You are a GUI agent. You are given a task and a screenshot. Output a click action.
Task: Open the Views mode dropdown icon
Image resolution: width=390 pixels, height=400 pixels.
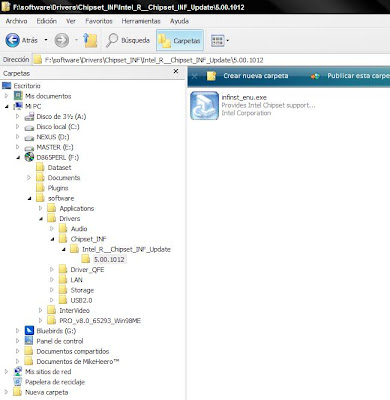pyautogui.click(x=220, y=40)
